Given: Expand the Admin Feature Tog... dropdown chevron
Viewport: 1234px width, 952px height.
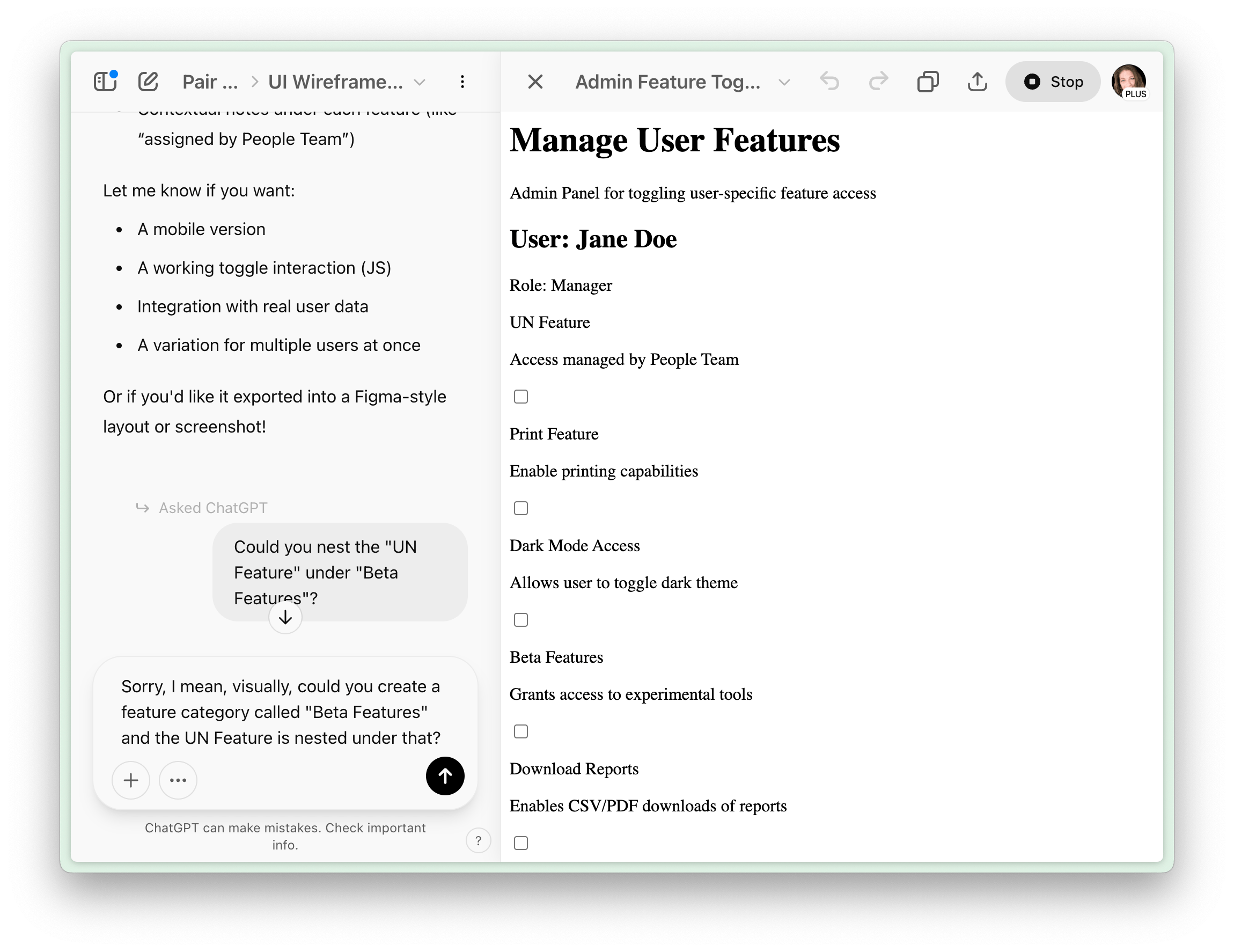Looking at the screenshot, I should coord(784,83).
